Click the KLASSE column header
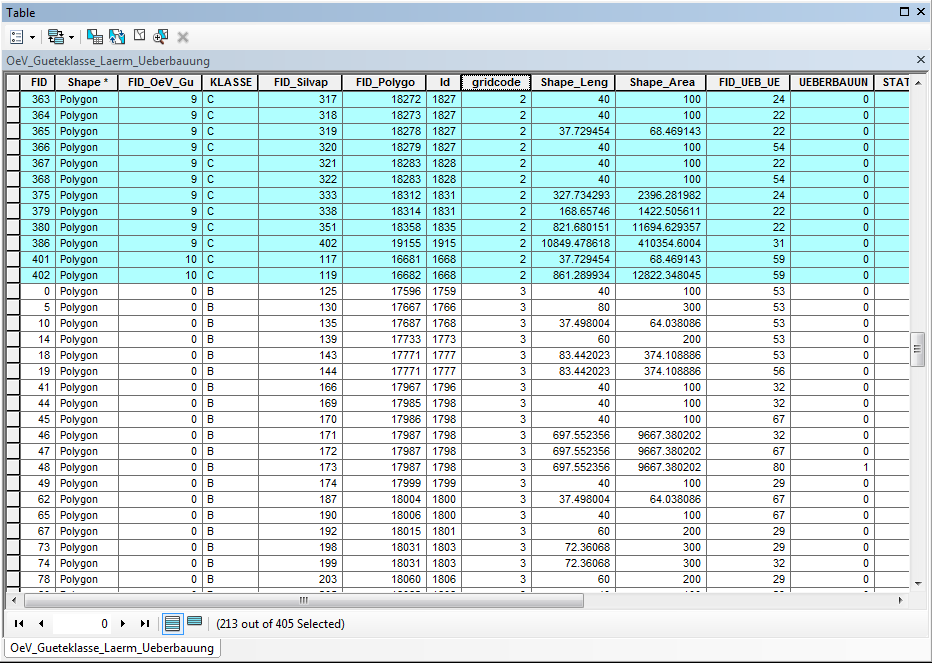This screenshot has height=664, width=932. [229, 82]
